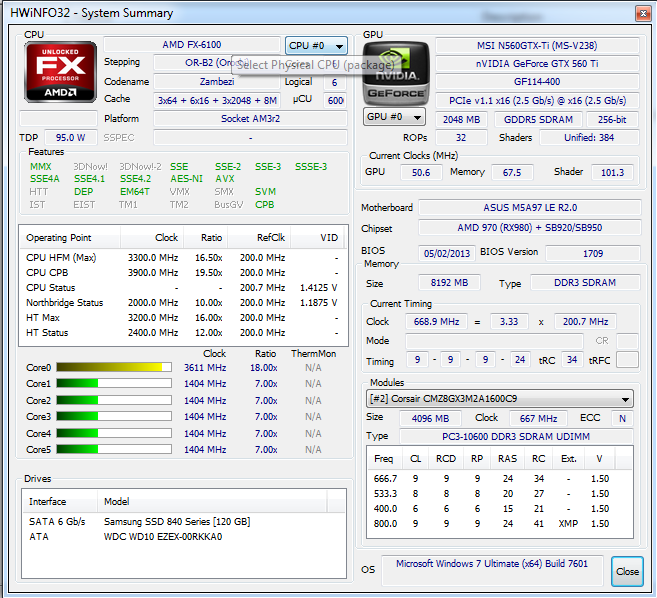The width and height of the screenshot is (657, 598).
Task: Click the MSI N560GTX-Ti card name field
Action: pyautogui.click(x=537, y=45)
